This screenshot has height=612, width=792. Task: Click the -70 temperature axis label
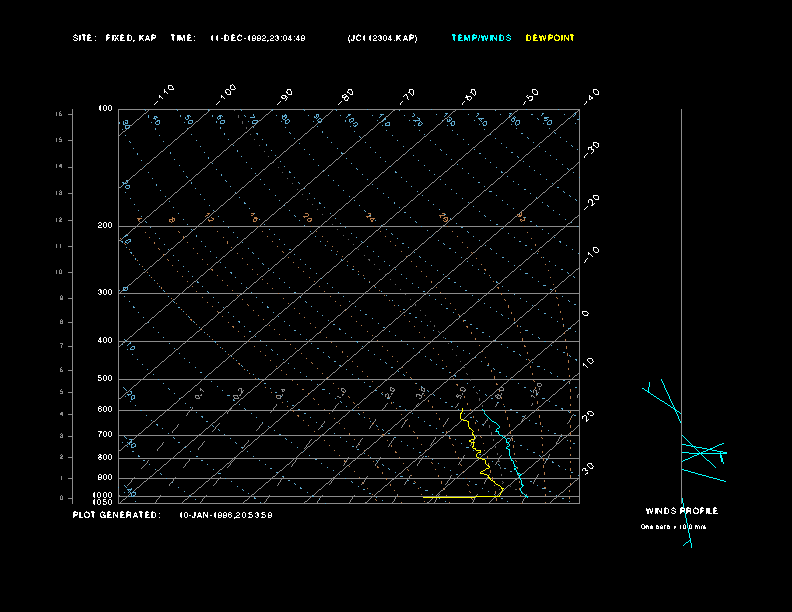tap(407, 96)
